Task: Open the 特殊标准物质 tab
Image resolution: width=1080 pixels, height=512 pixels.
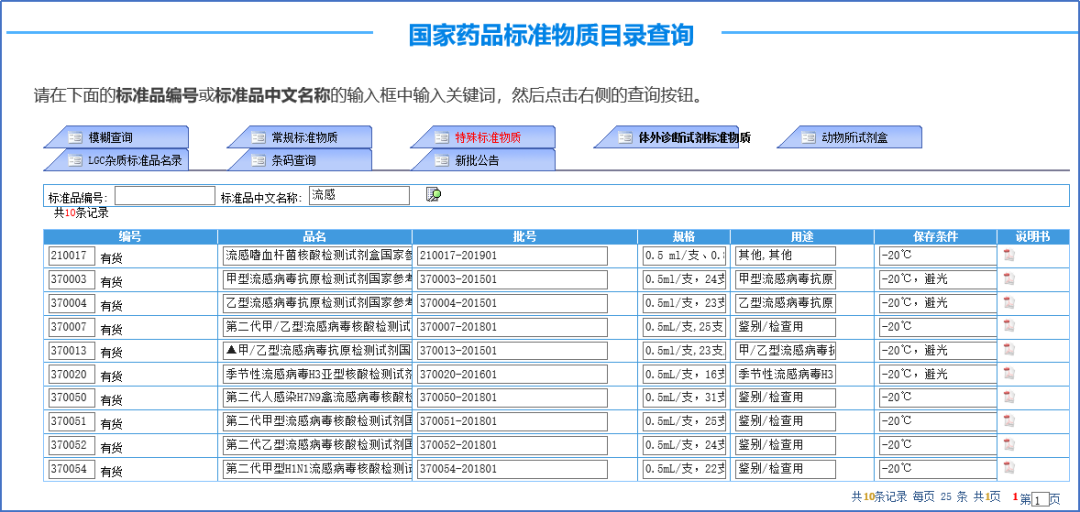Action: [x=483, y=137]
